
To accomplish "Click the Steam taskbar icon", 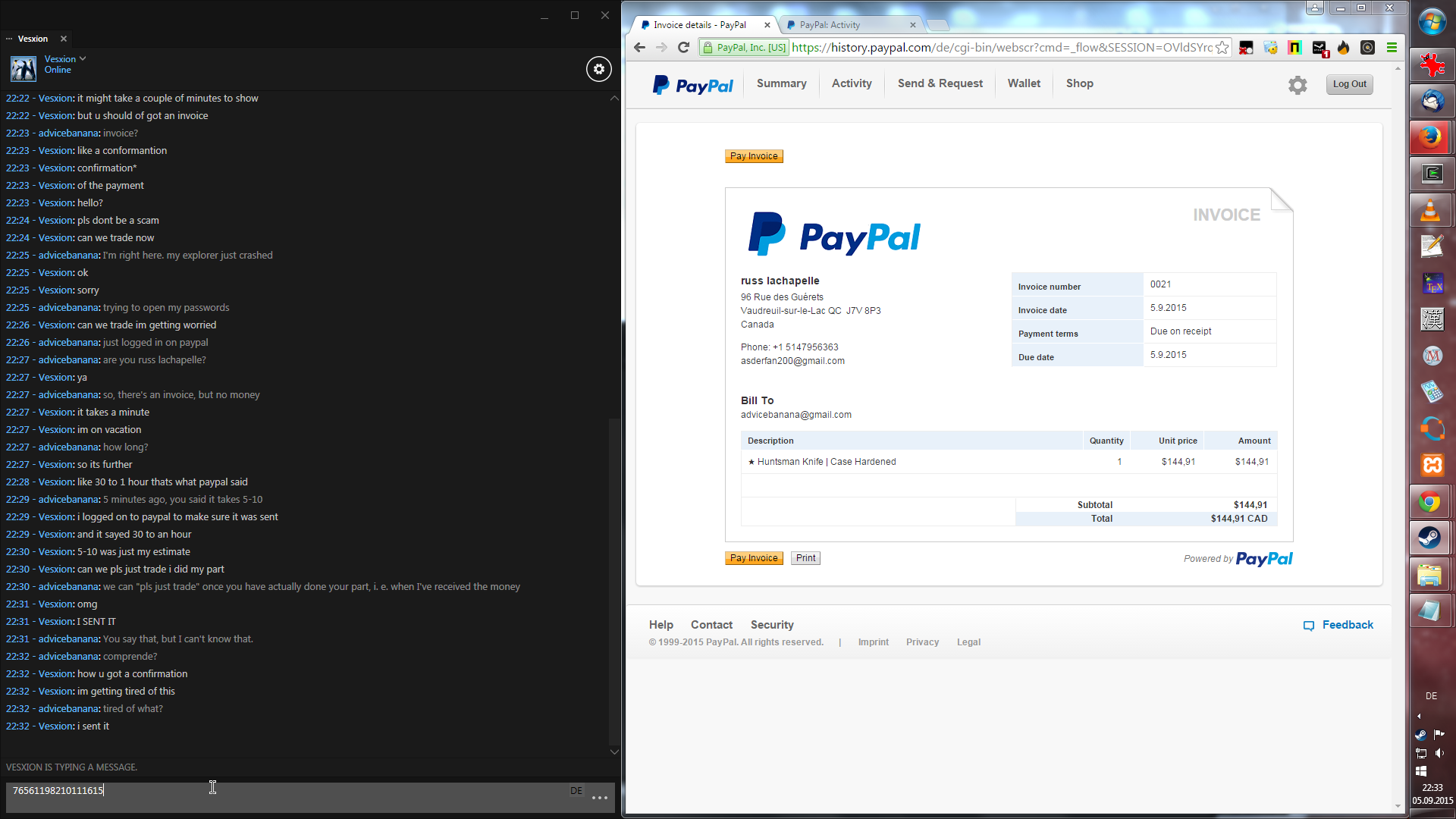I will pos(1431,538).
